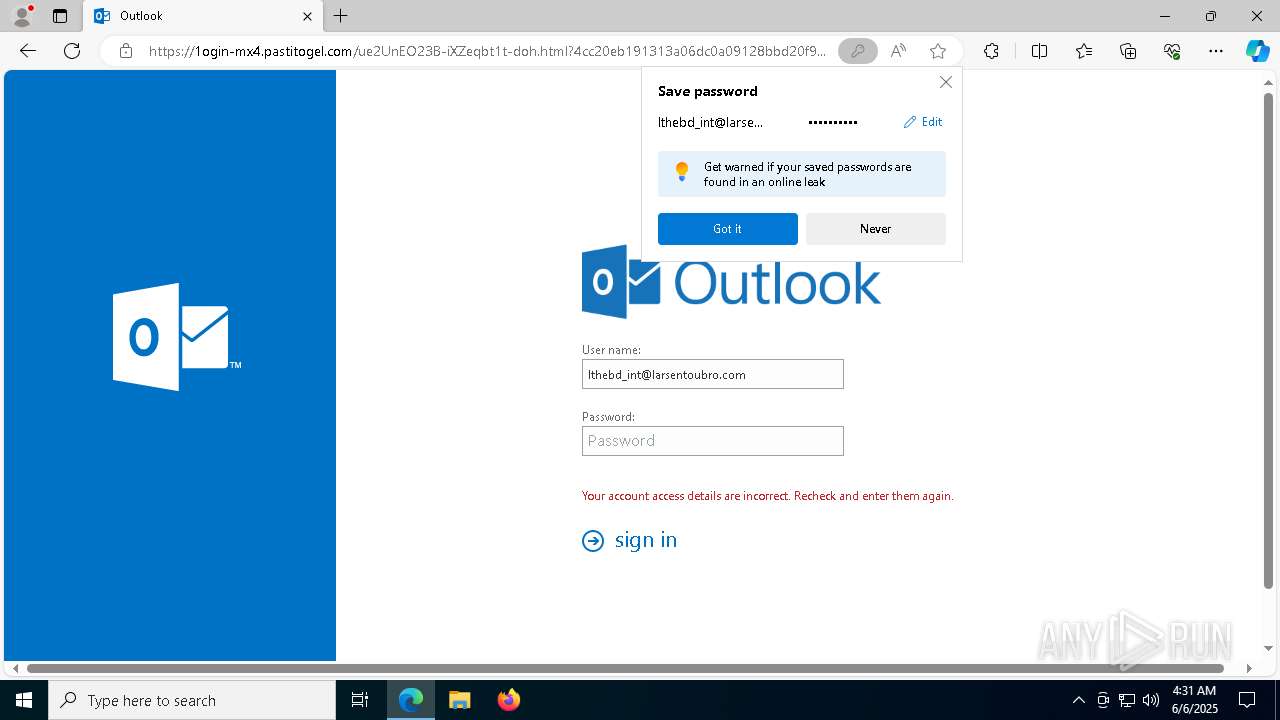Open Extensions puzzle icon

(x=991, y=51)
